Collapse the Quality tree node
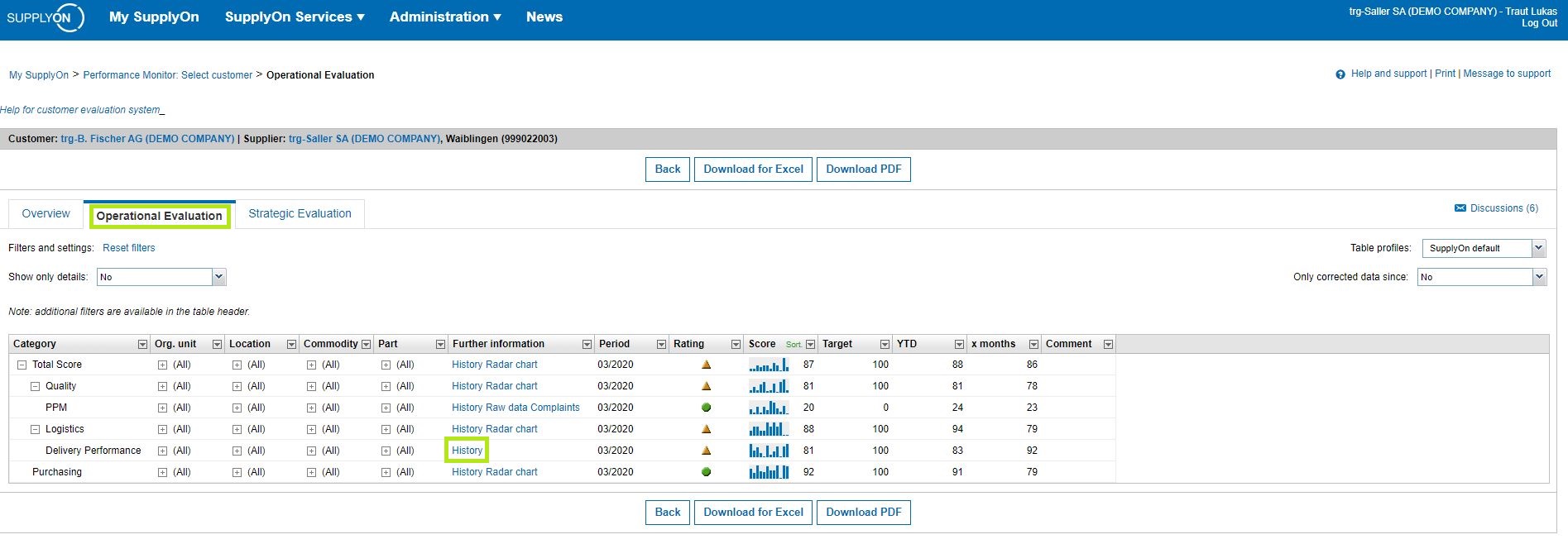The height and width of the screenshot is (544, 1568). click(x=36, y=386)
